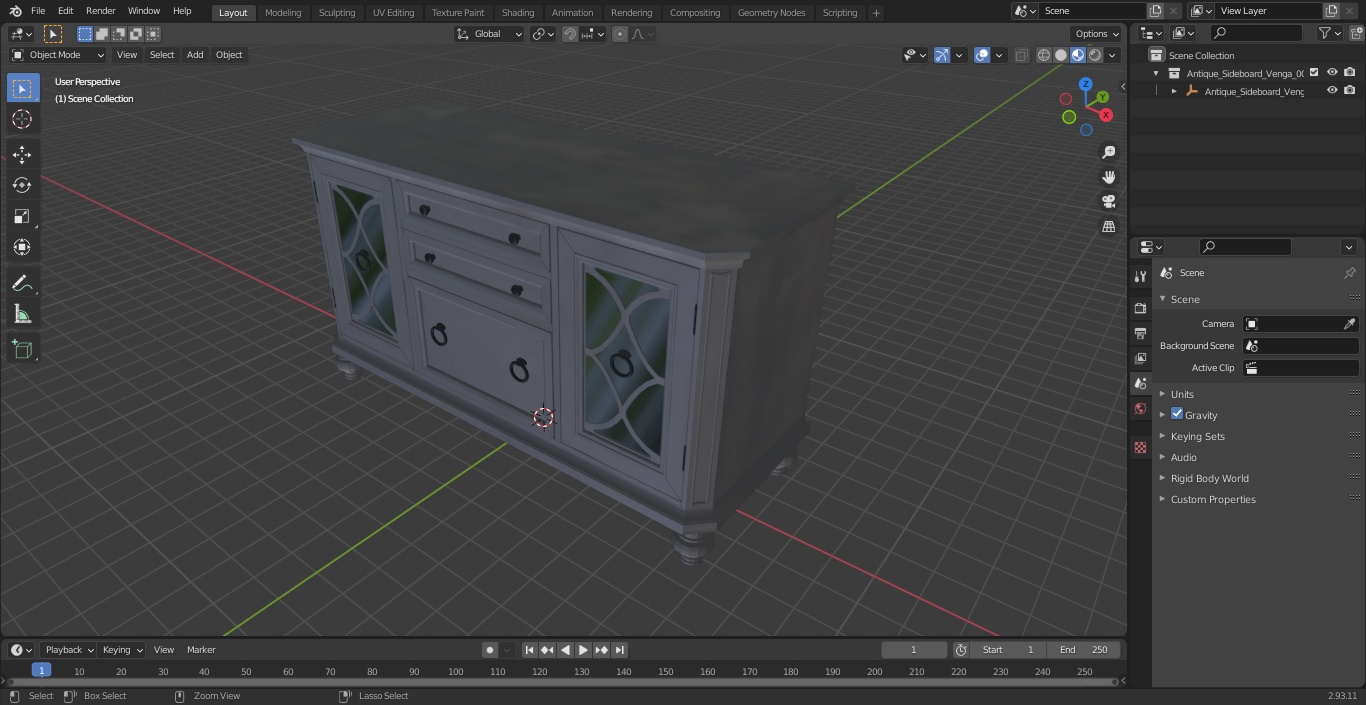Open the Texture properties tab
The image size is (1366, 705).
pos(1140,447)
